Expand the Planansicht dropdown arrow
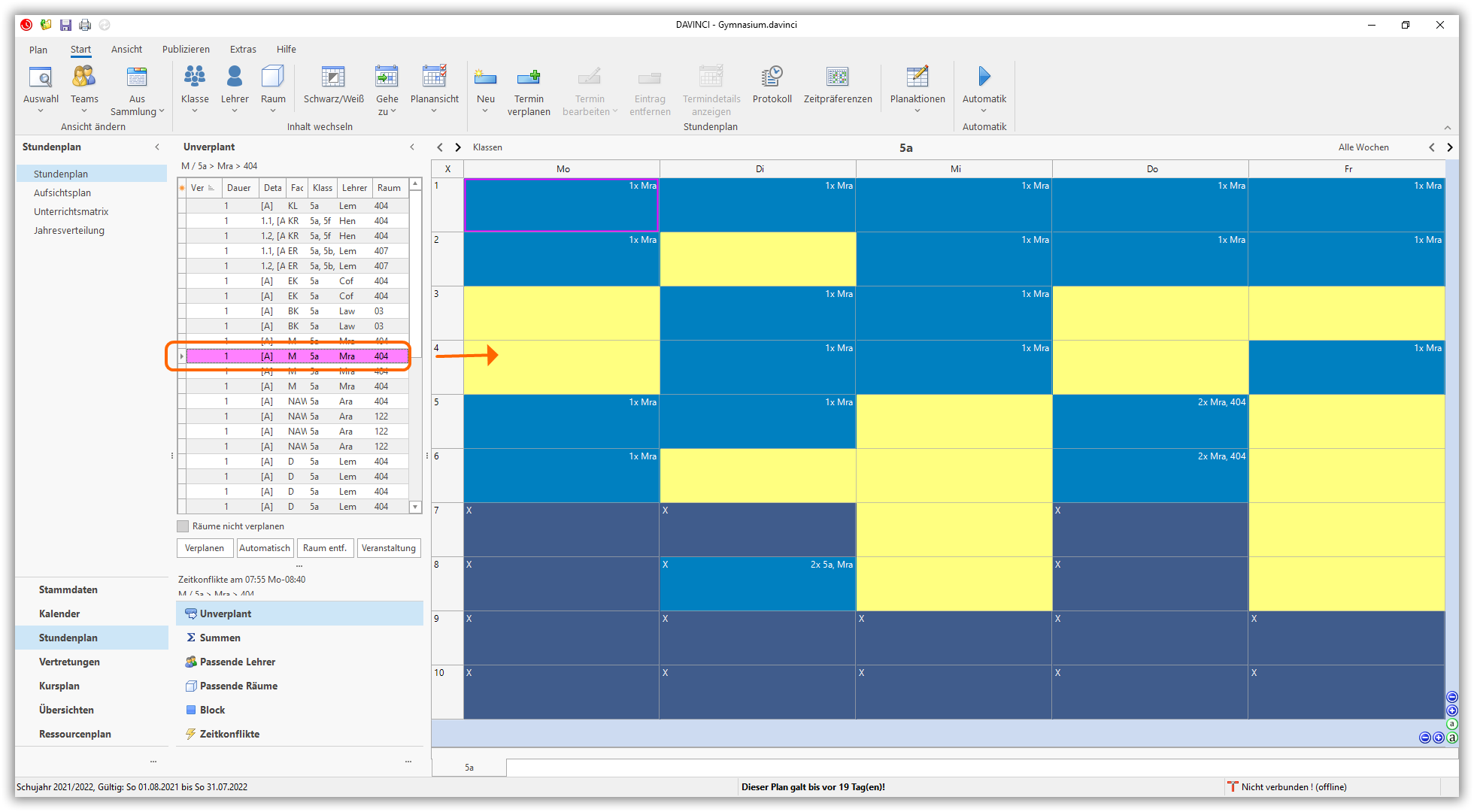Image resolution: width=1474 pixels, height=812 pixels. click(434, 111)
